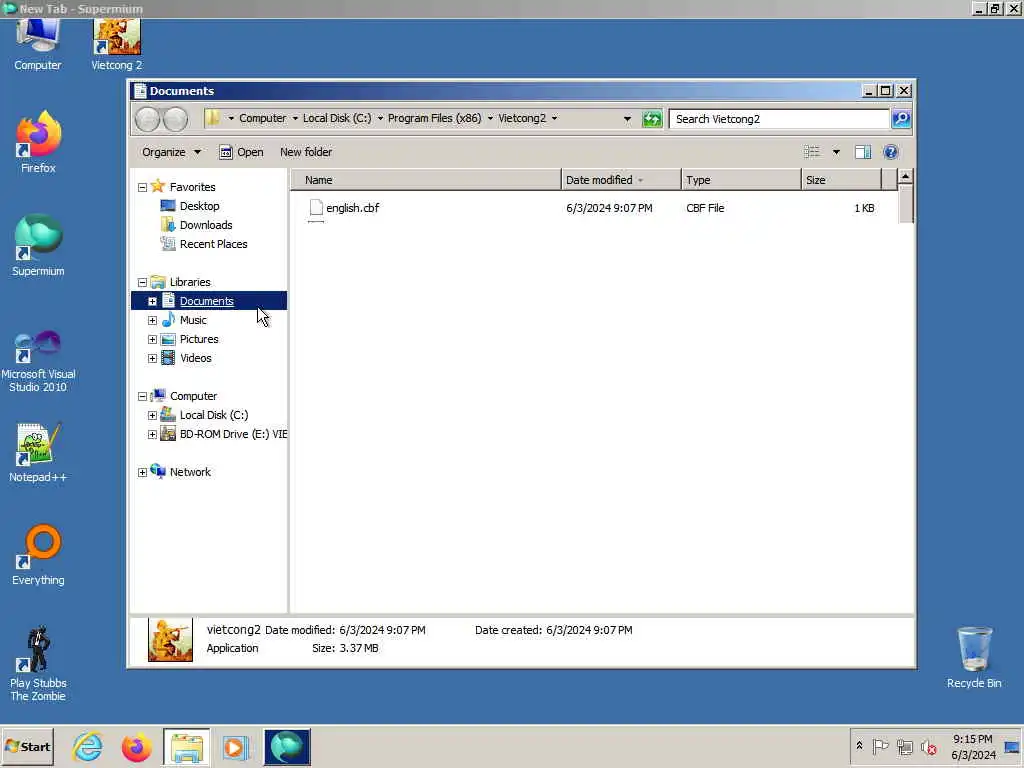Viewport: 1024px width, 768px height.
Task: Open the Start menu
Action: point(27,746)
